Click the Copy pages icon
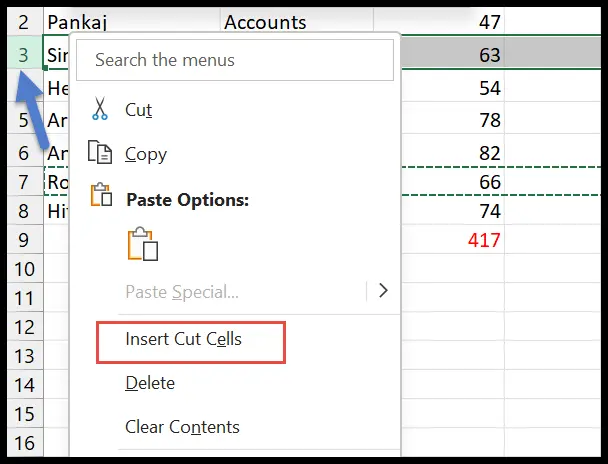This screenshot has width=608, height=464. pyautogui.click(x=100, y=152)
